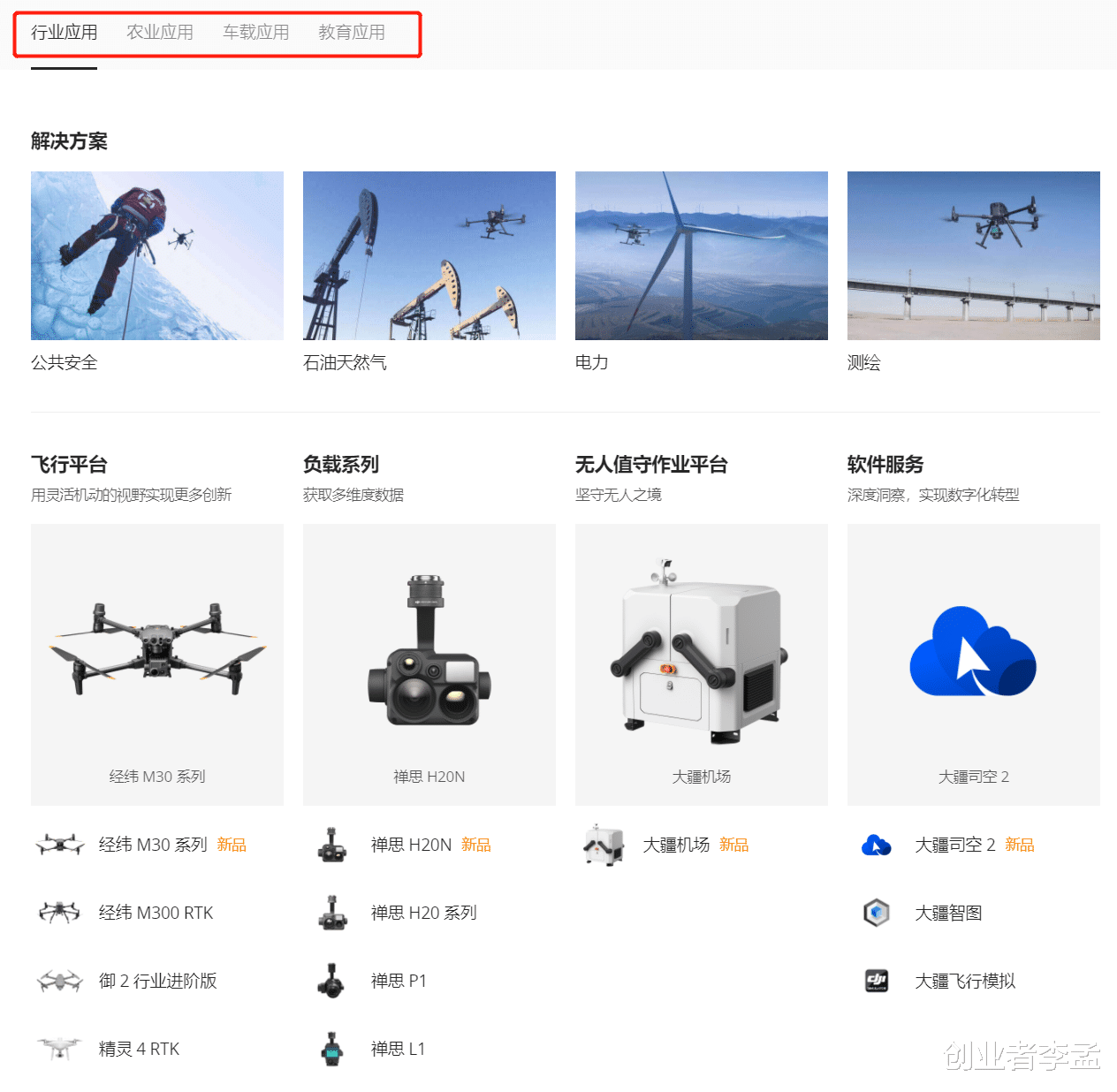Click the 禅思 H20N camera list icon

pos(332,845)
